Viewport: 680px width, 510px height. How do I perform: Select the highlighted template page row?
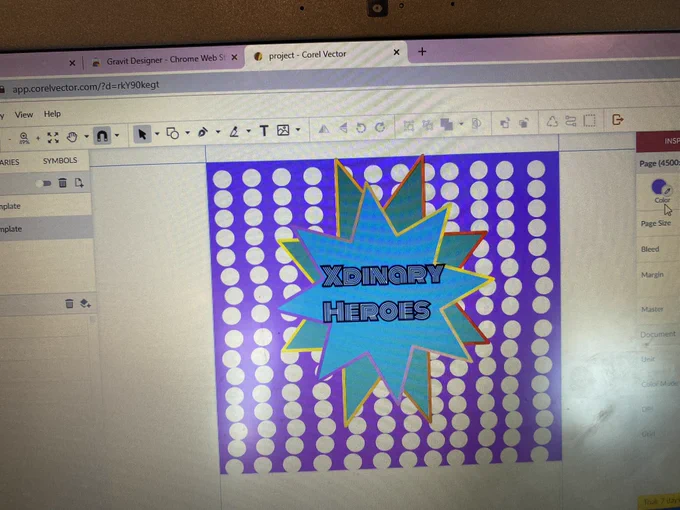46,229
